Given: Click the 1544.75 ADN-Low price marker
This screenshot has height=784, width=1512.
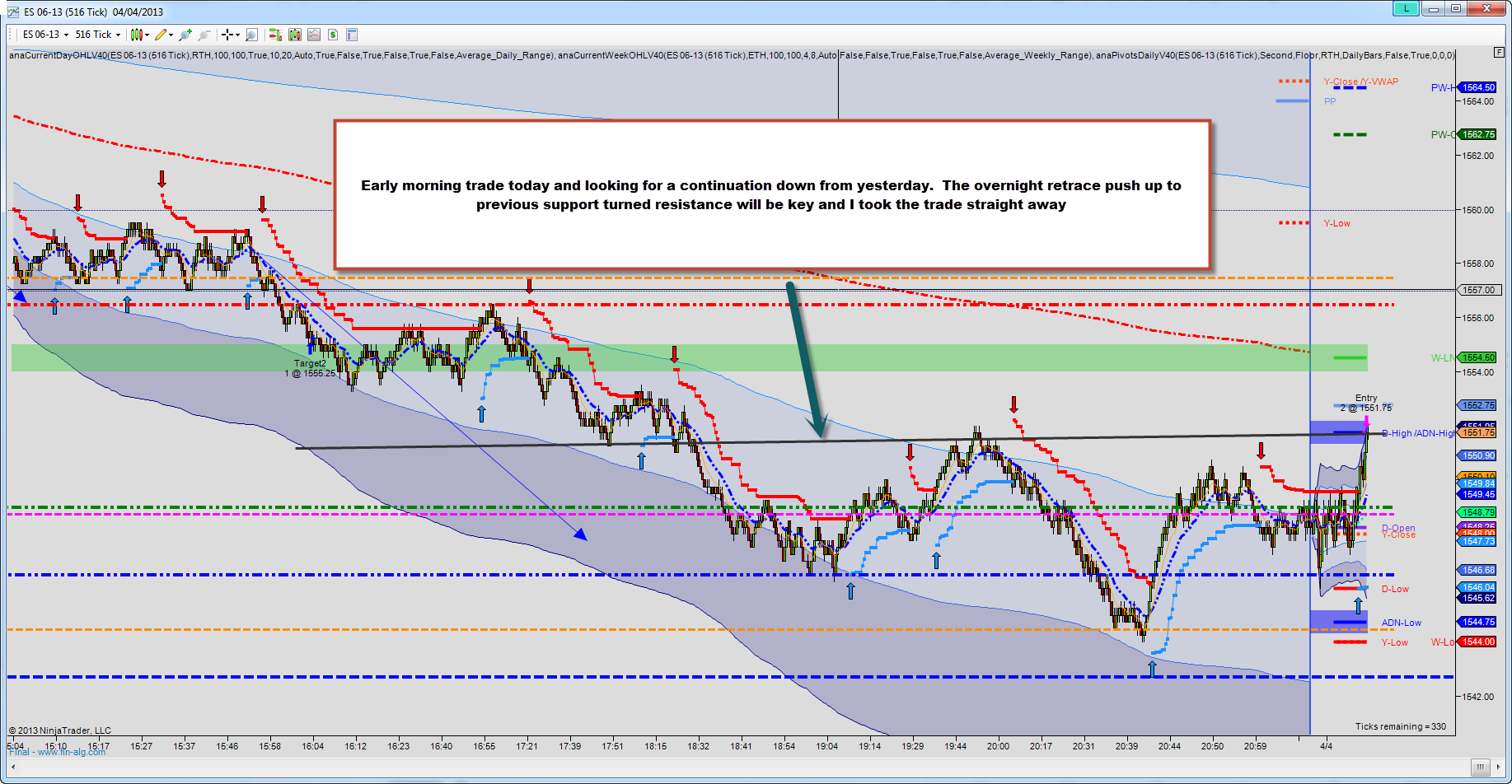Looking at the screenshot, I should [x=1478, y=622].
